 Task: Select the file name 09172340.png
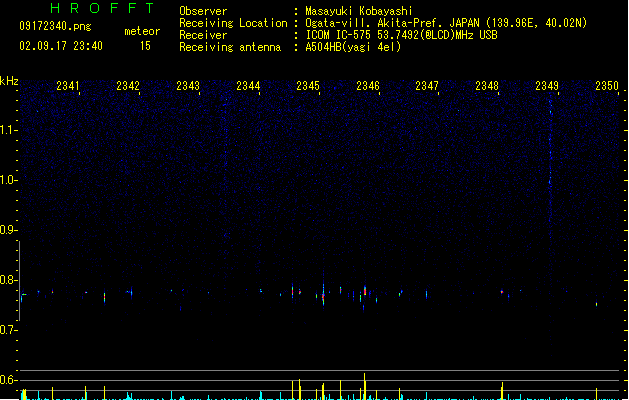[x=55, y=26]
